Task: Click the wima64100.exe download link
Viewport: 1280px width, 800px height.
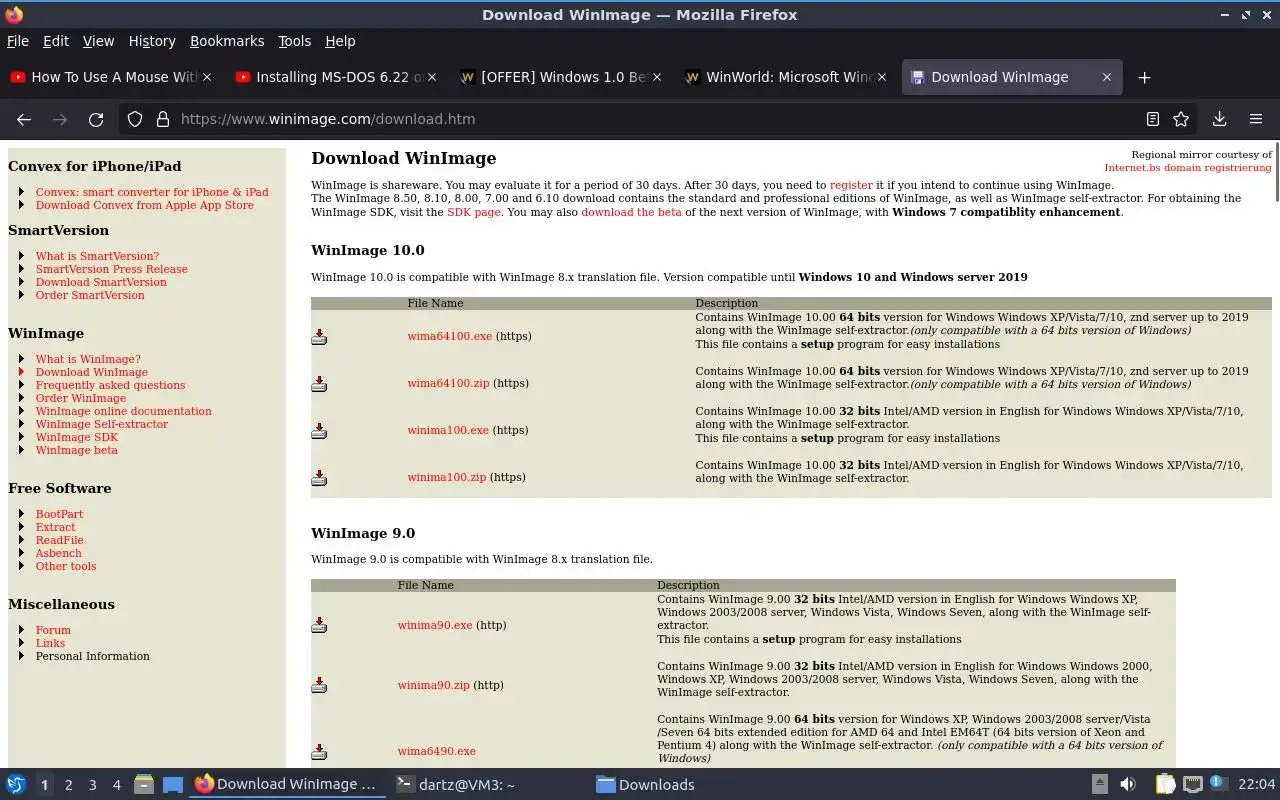Action: [x=450, y=336]
